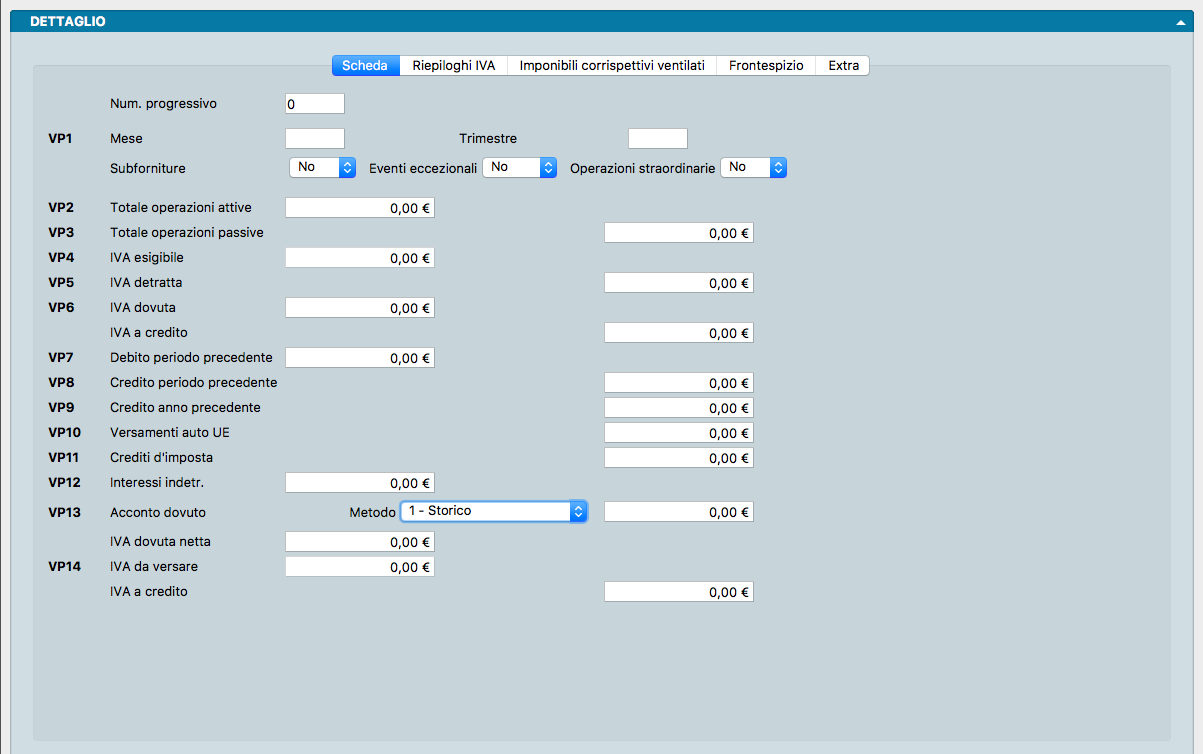Collapse the DETTAGLIO panel with header arrow

tap(1181, 22)
